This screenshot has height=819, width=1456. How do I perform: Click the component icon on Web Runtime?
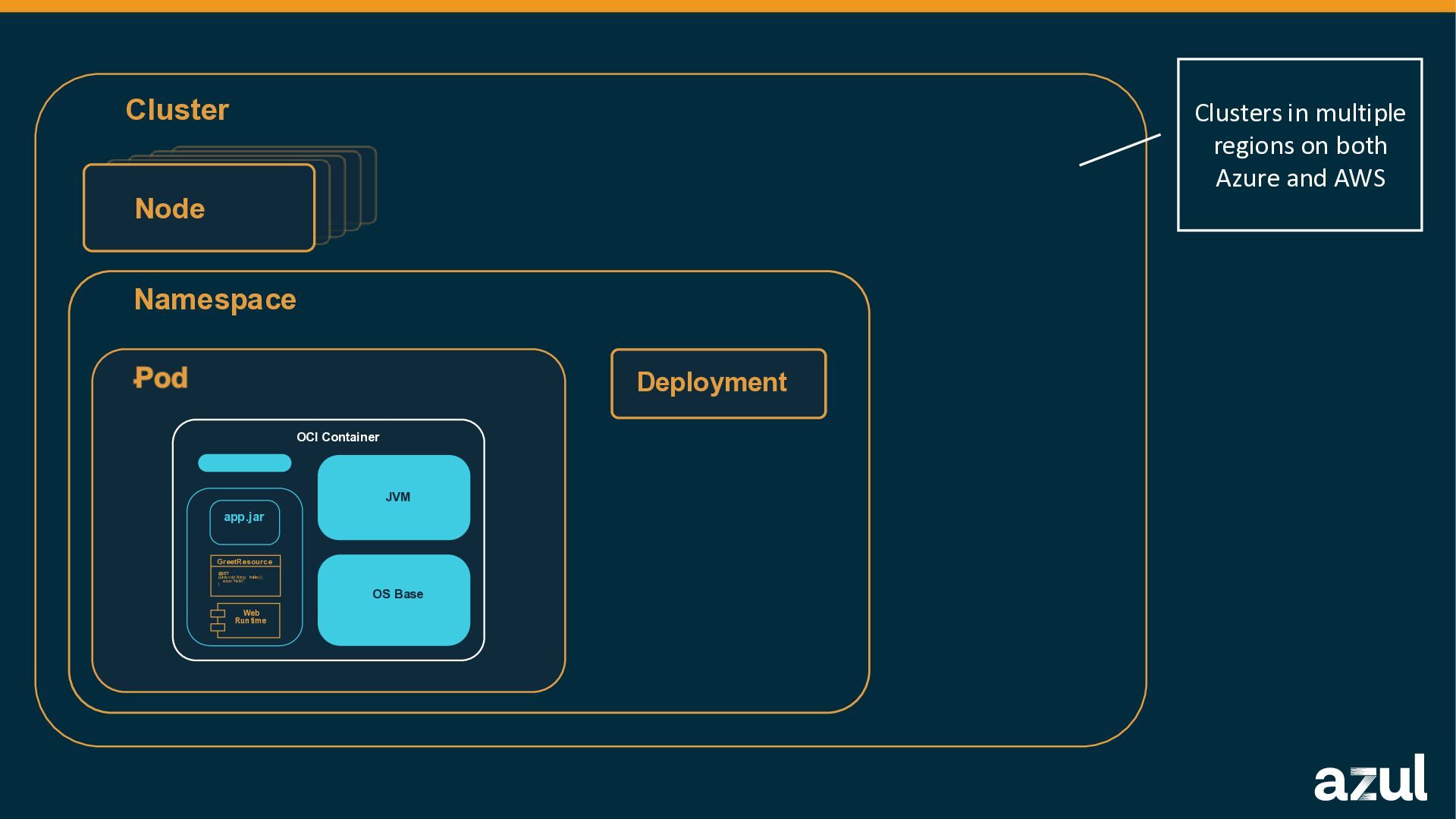[218, 620]
